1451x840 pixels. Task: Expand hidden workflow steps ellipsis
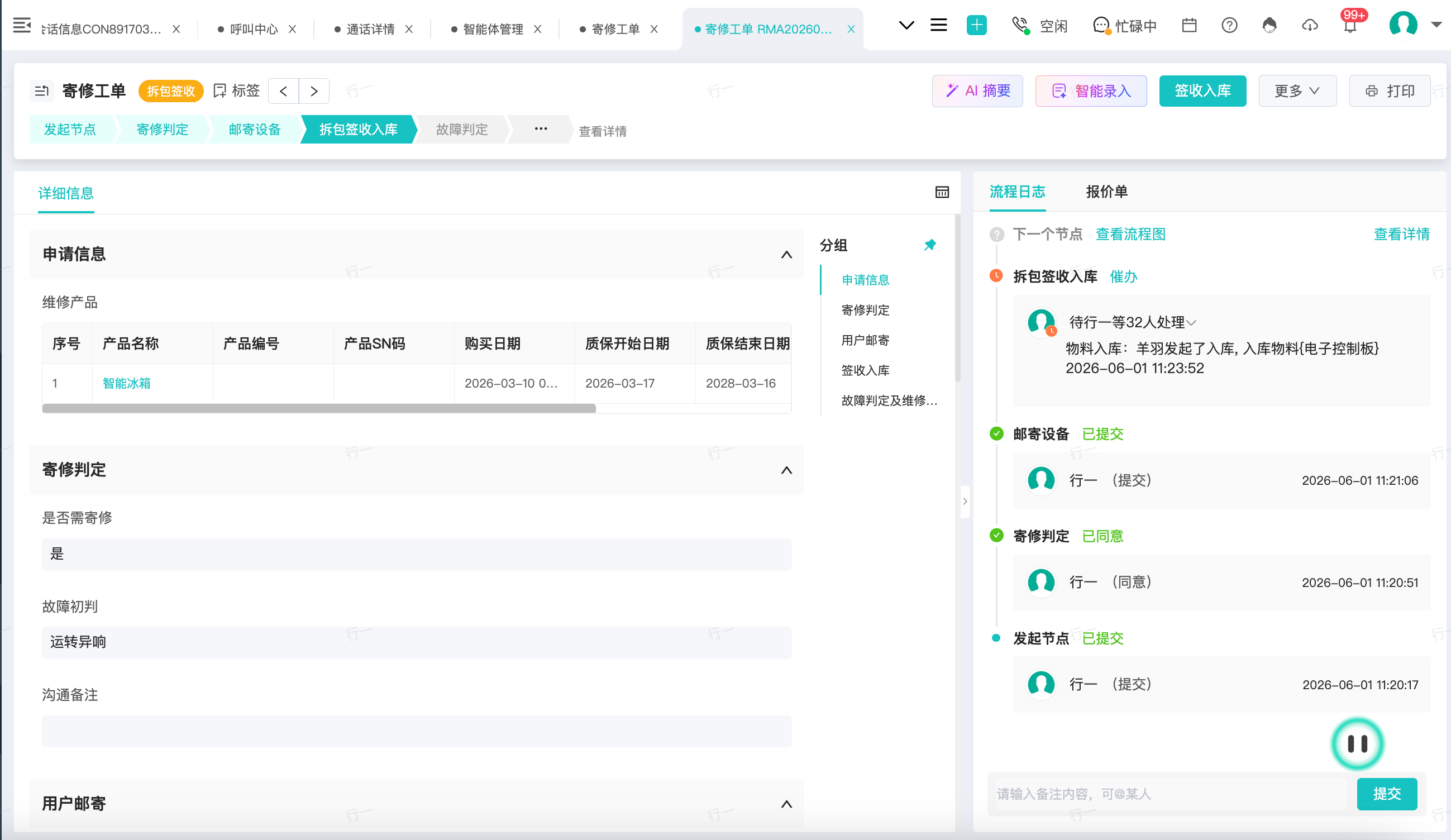pyautogui.click(x=540, y=130)
